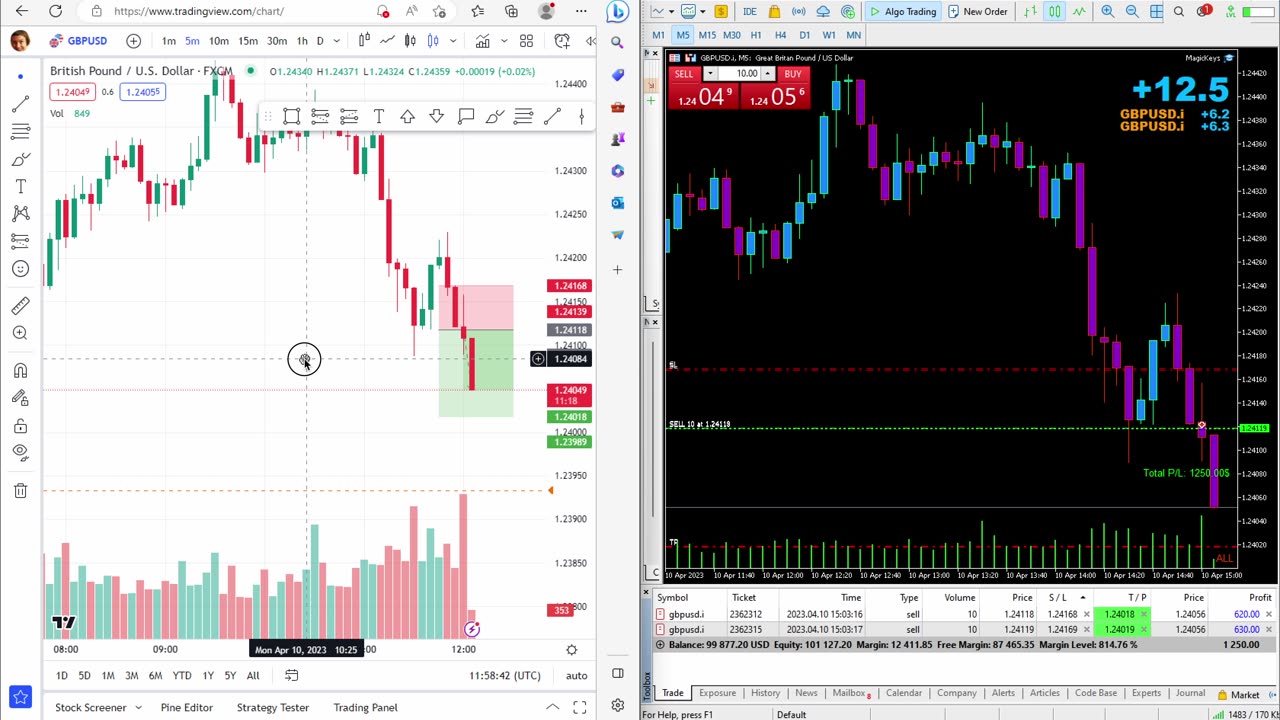
Task: Open Market button in MetaTrader toolbox
Action: [1238, 694]
